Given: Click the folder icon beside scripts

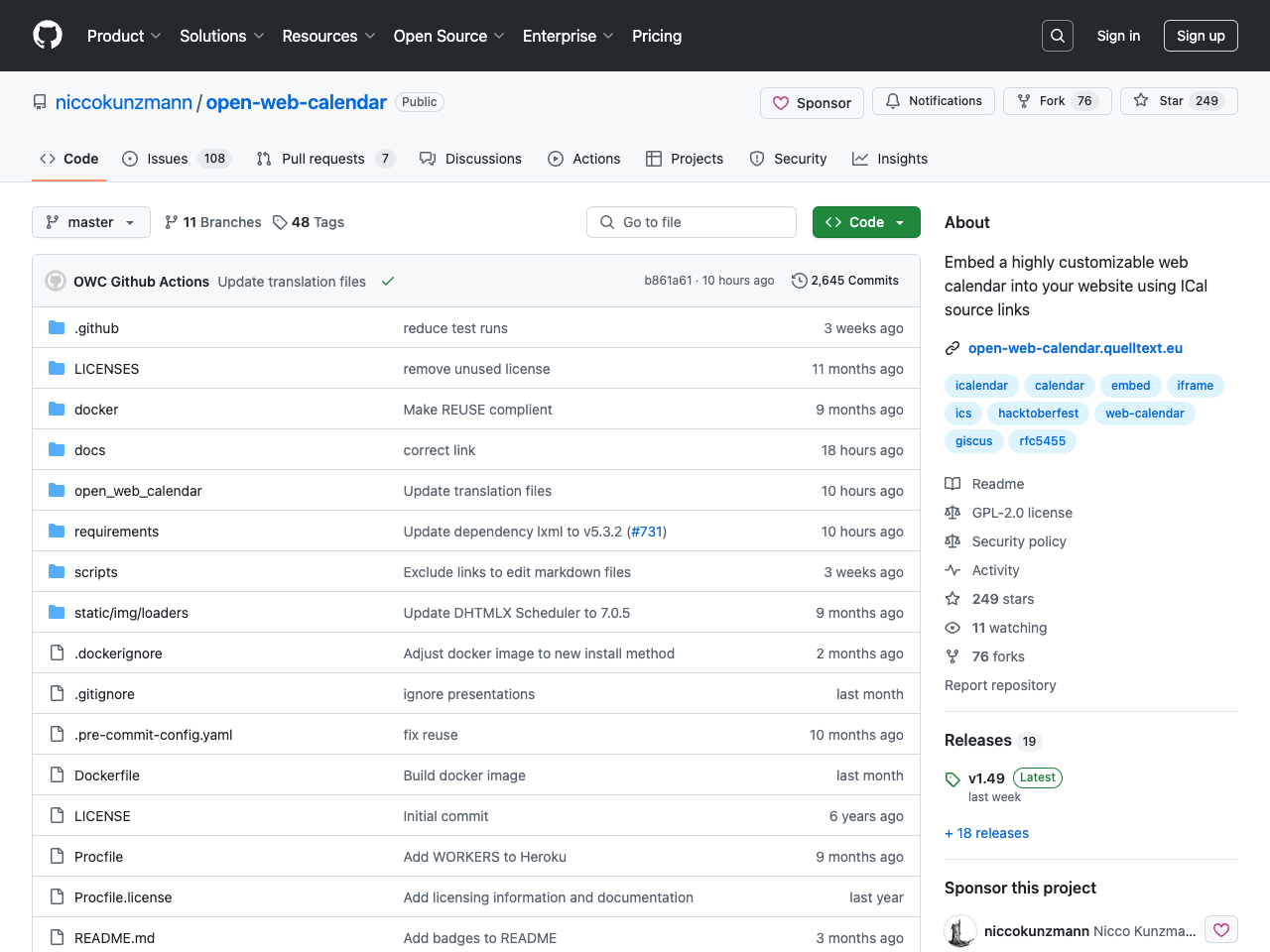Looking at the screenshot, I should 57,571.
